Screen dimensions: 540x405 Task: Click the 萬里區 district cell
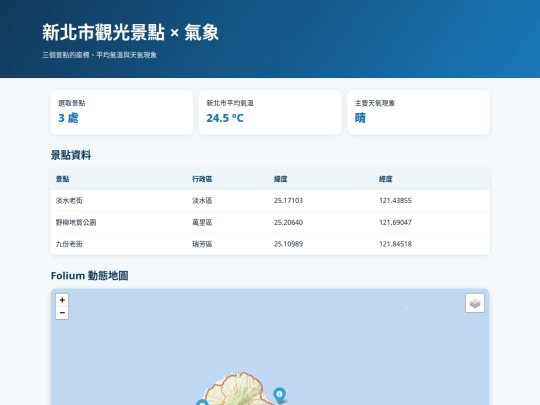[202, 222]
